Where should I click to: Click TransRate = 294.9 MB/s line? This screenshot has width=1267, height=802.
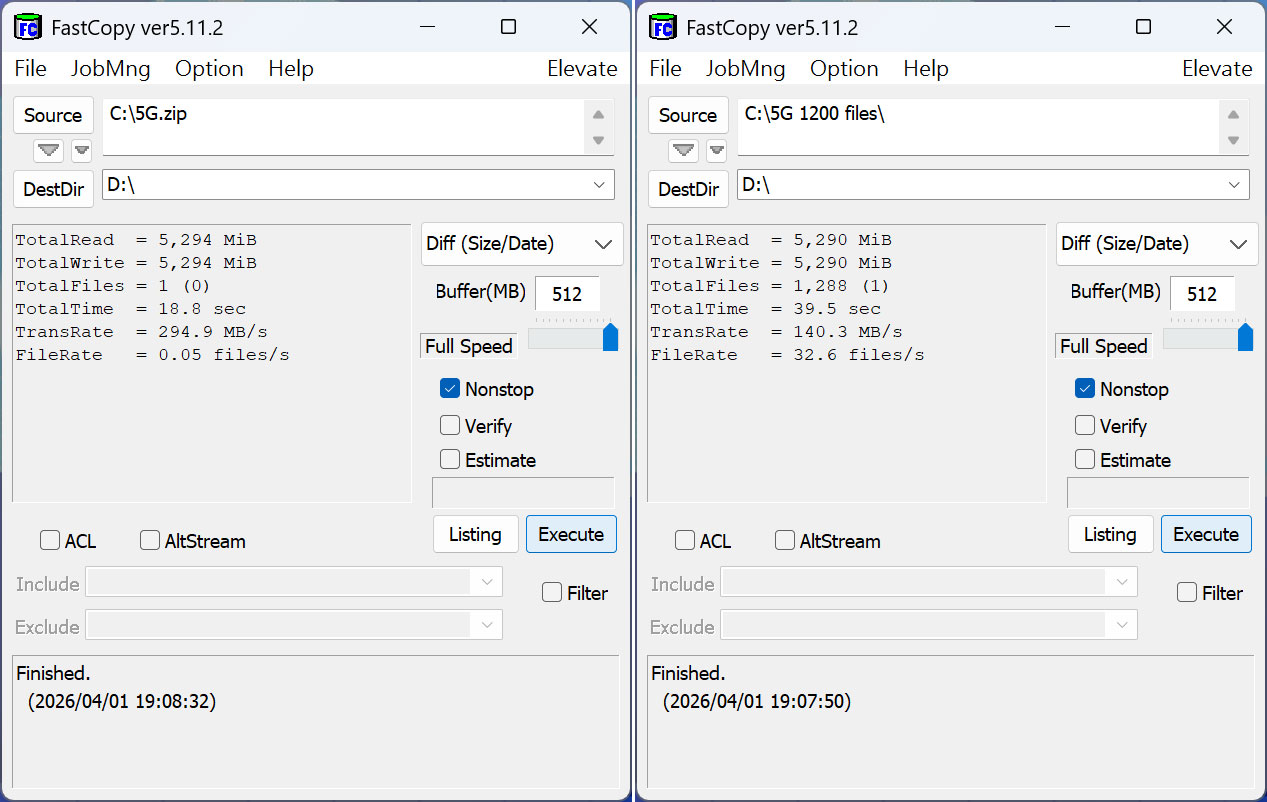click(x=141, y=332)
